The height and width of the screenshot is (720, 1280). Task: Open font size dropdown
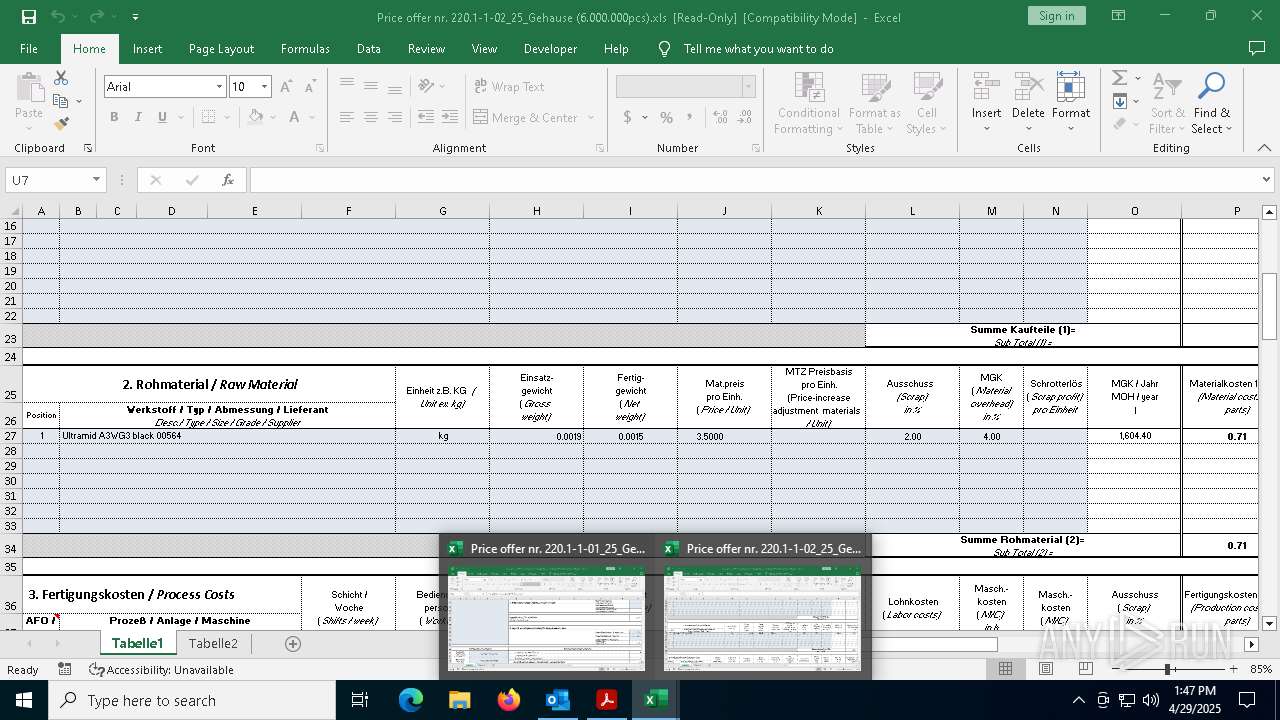click(264, 87)
